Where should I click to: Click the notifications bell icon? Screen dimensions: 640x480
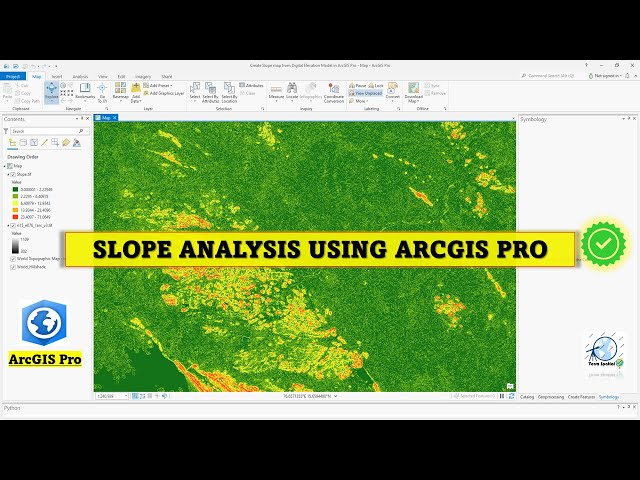(627, 76)
